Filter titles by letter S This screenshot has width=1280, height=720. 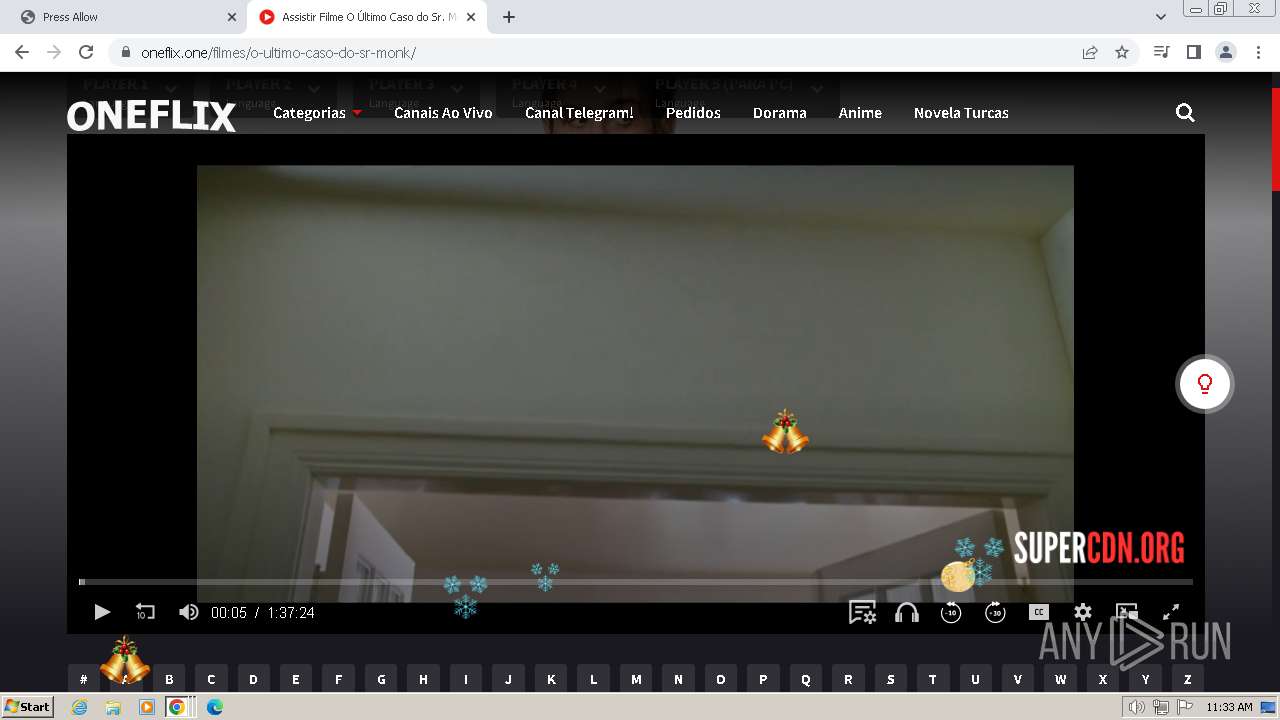(891, 679)
